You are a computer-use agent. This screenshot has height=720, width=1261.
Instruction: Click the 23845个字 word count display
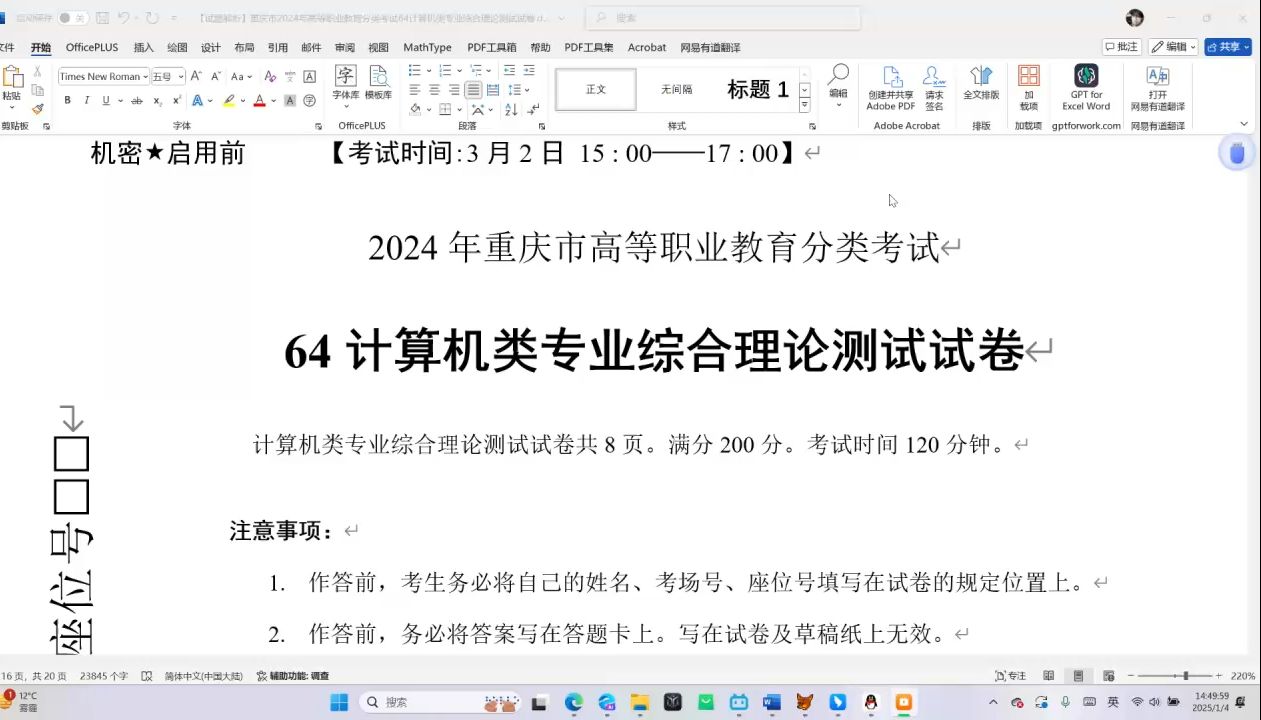point(103,676)
